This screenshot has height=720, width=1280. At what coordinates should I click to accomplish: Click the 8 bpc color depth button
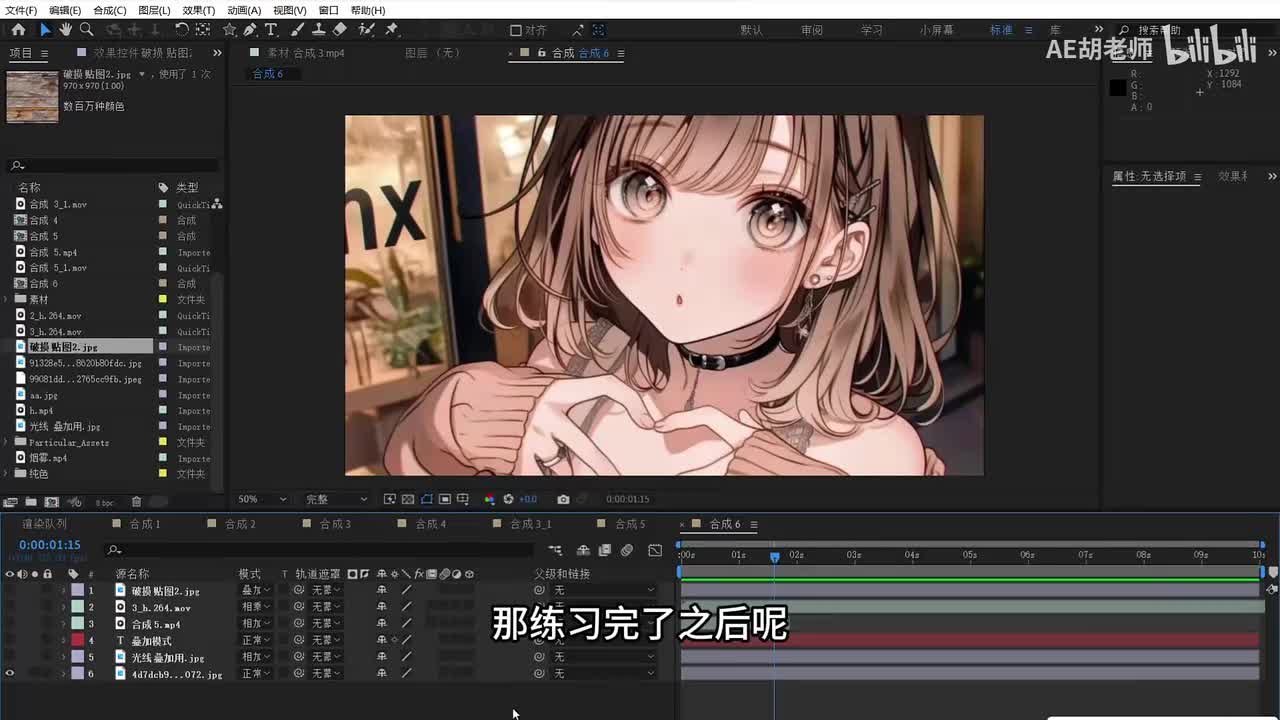pyautogui.click(x=105, y=502)
